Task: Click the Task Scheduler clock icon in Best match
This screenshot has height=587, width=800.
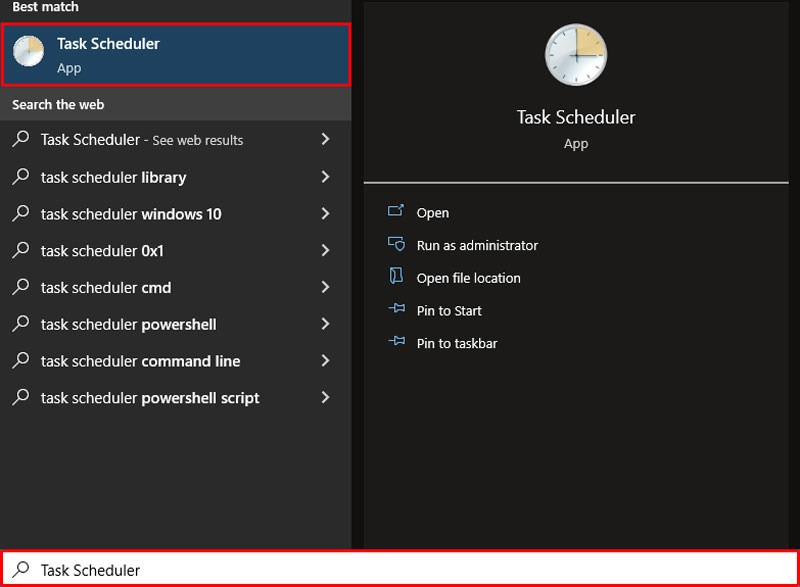Action: [28, 52]
